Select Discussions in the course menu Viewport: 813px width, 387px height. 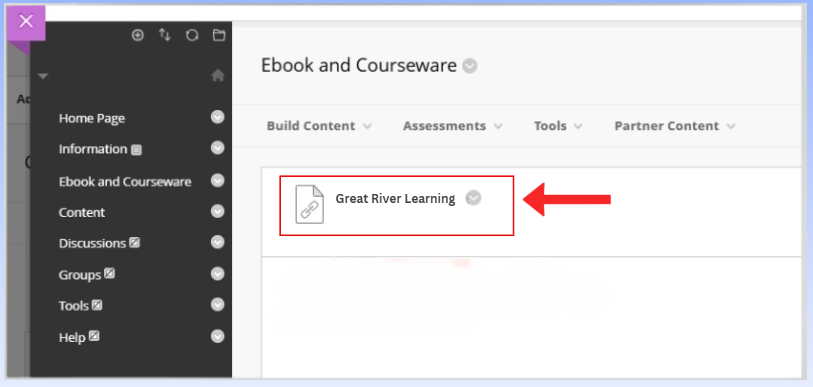click(x=92, y=243)
